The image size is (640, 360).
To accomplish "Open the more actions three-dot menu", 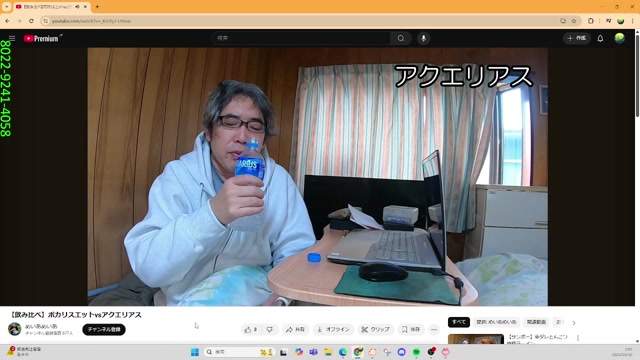I will tap(434, 329).
